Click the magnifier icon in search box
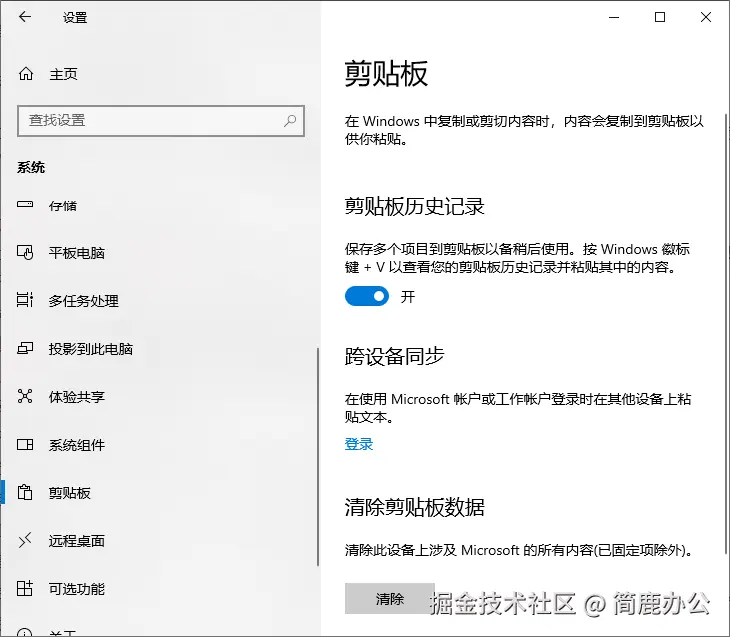Viewport: 730px width, 637px height. [290, 121]
